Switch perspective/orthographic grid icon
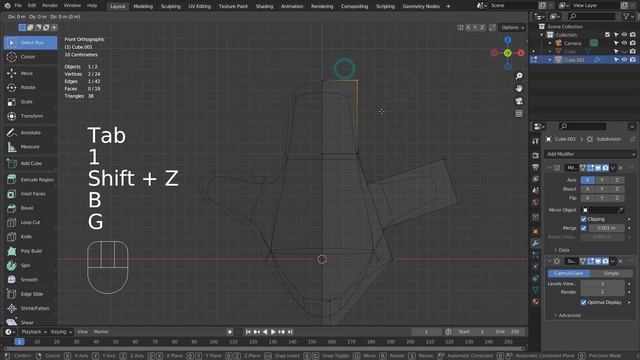 [x=519, y=113]
